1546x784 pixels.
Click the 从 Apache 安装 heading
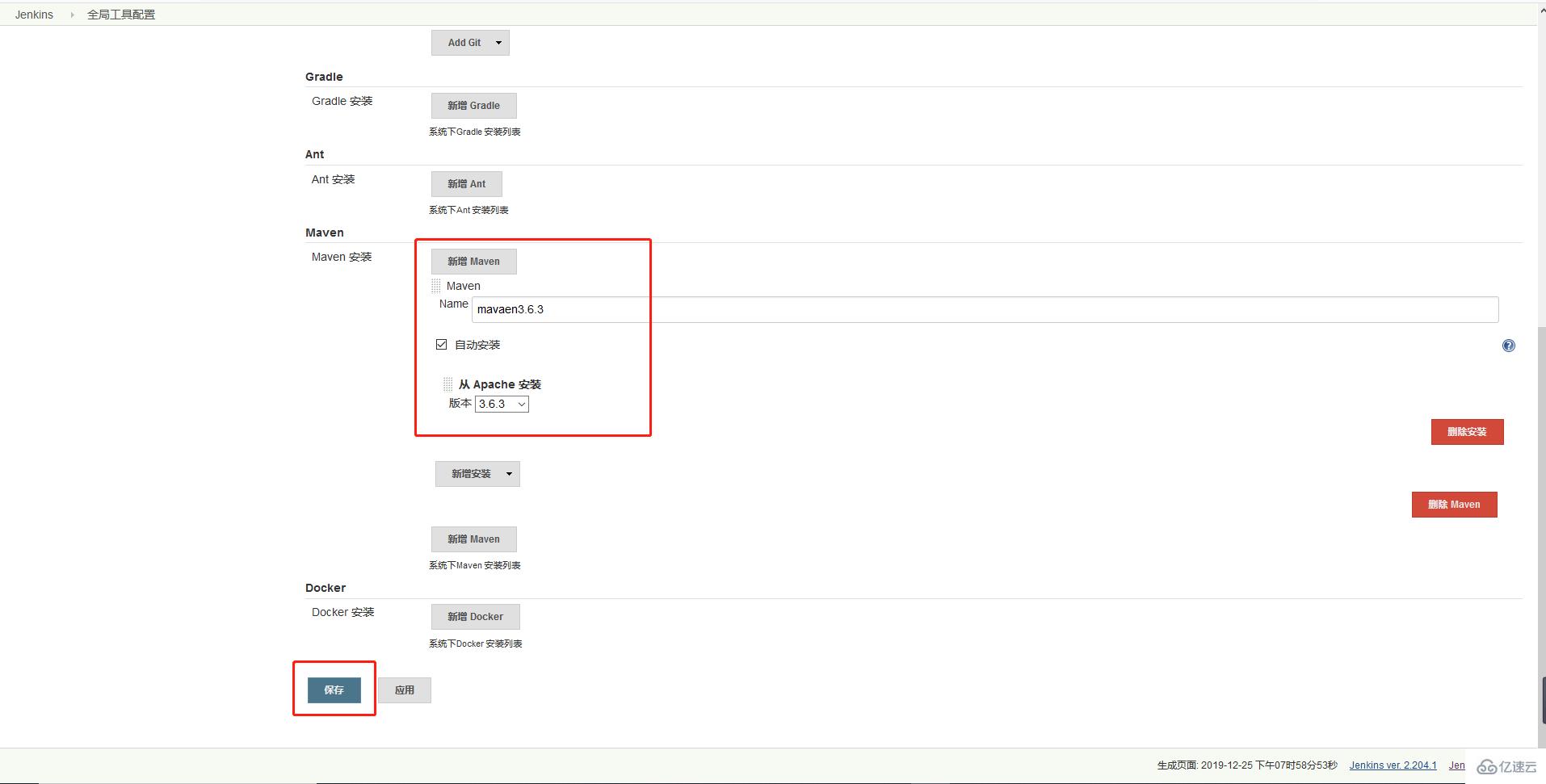coord(500,384)
